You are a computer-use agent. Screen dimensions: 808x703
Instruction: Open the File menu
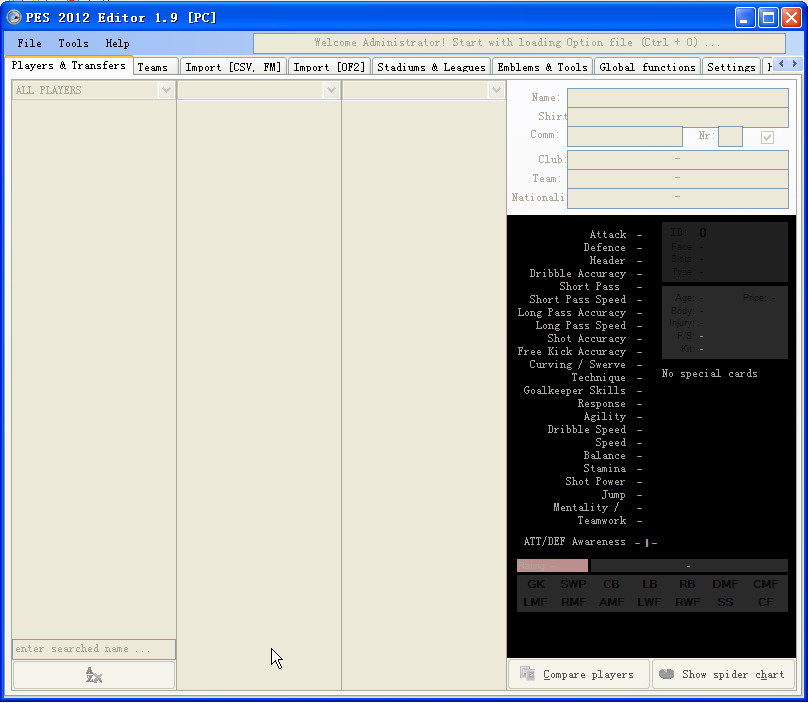coord(29,43)
